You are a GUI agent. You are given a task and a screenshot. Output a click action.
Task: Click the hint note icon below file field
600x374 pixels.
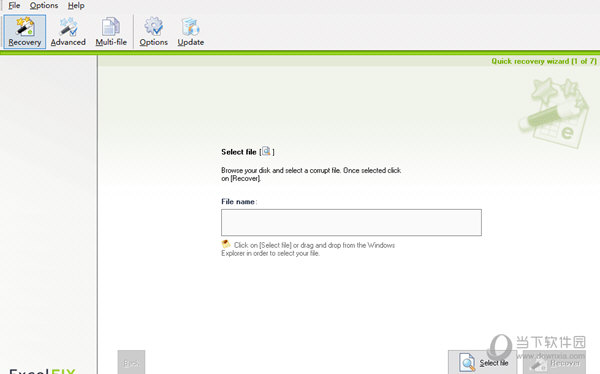[226, 244]
